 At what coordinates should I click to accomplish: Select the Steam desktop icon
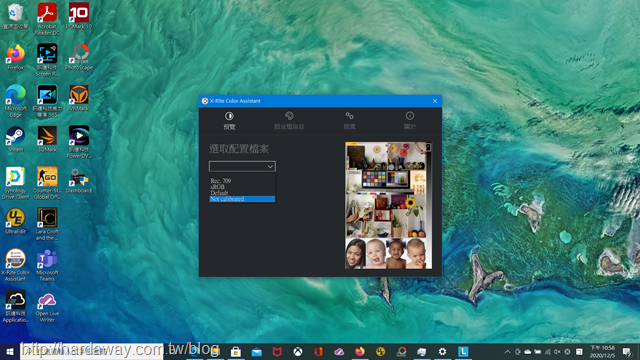pos(16,139)
